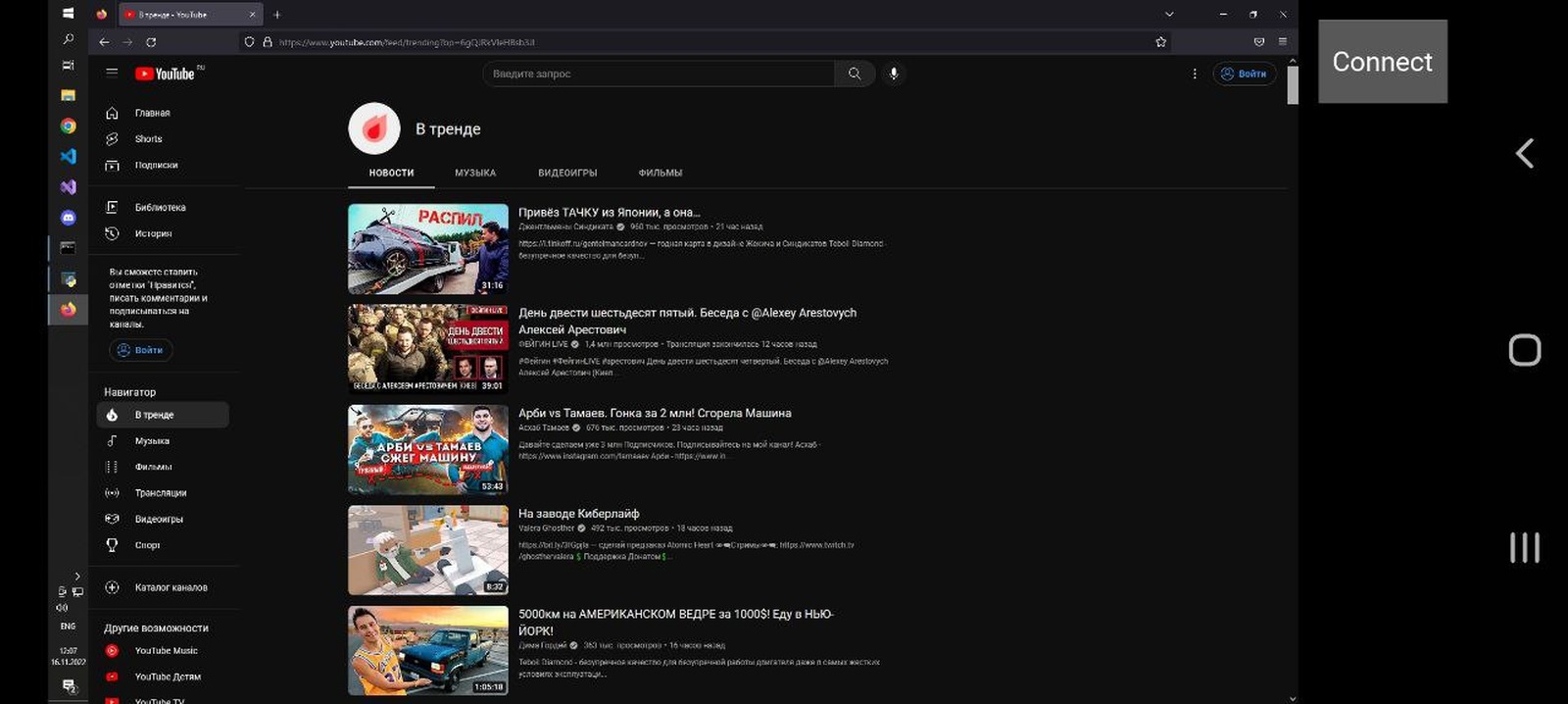The width and height of the screenshot is (1568, 704).
Task: Expand hidden system tray icons
Action: (x=77, y=576)
